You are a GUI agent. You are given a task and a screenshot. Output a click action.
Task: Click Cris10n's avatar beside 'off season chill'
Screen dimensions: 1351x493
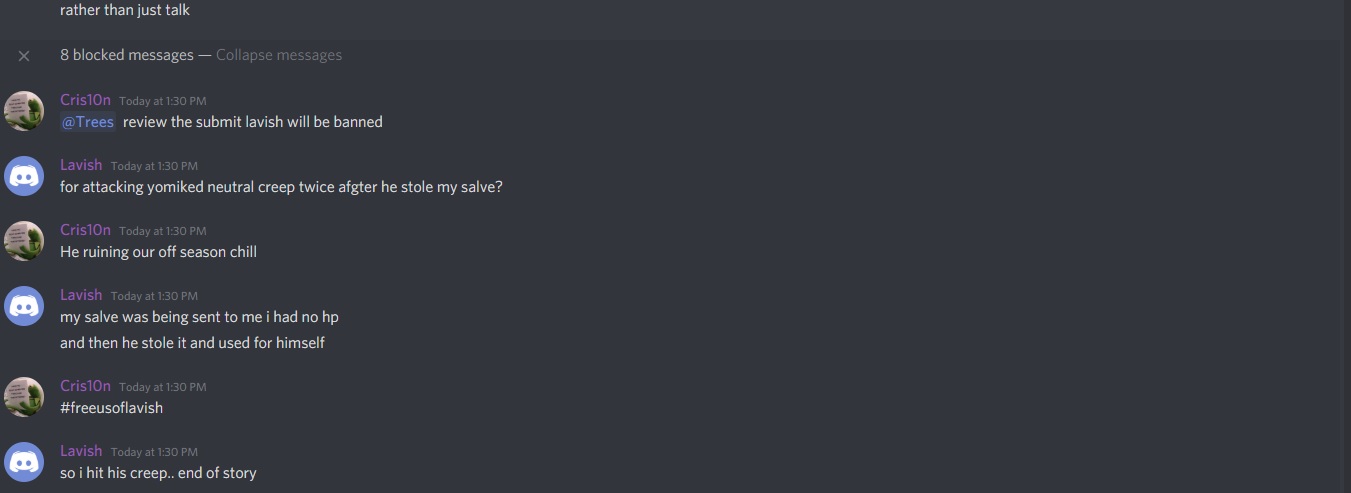[24, 241]
